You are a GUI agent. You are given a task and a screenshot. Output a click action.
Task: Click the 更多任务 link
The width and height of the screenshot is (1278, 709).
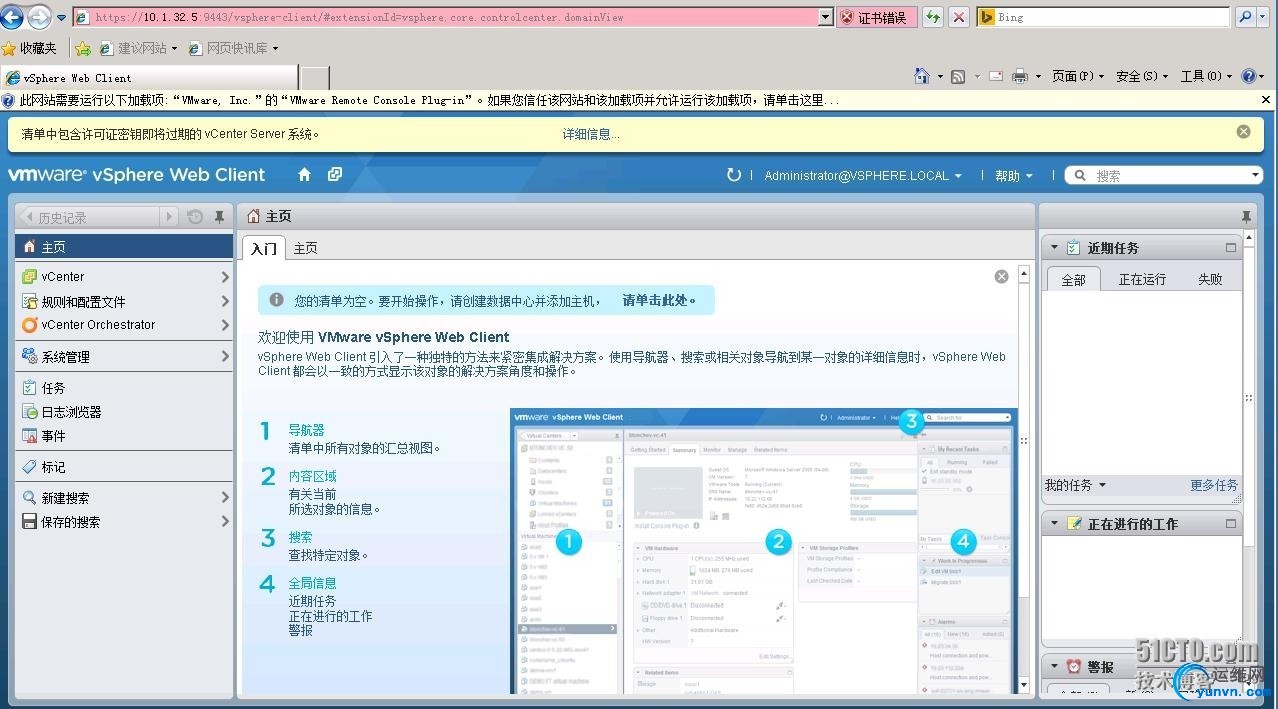(x=1214, y=485)
